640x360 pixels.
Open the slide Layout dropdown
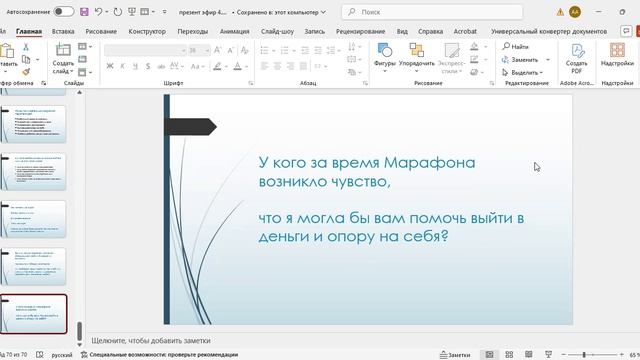click(84, 47)
